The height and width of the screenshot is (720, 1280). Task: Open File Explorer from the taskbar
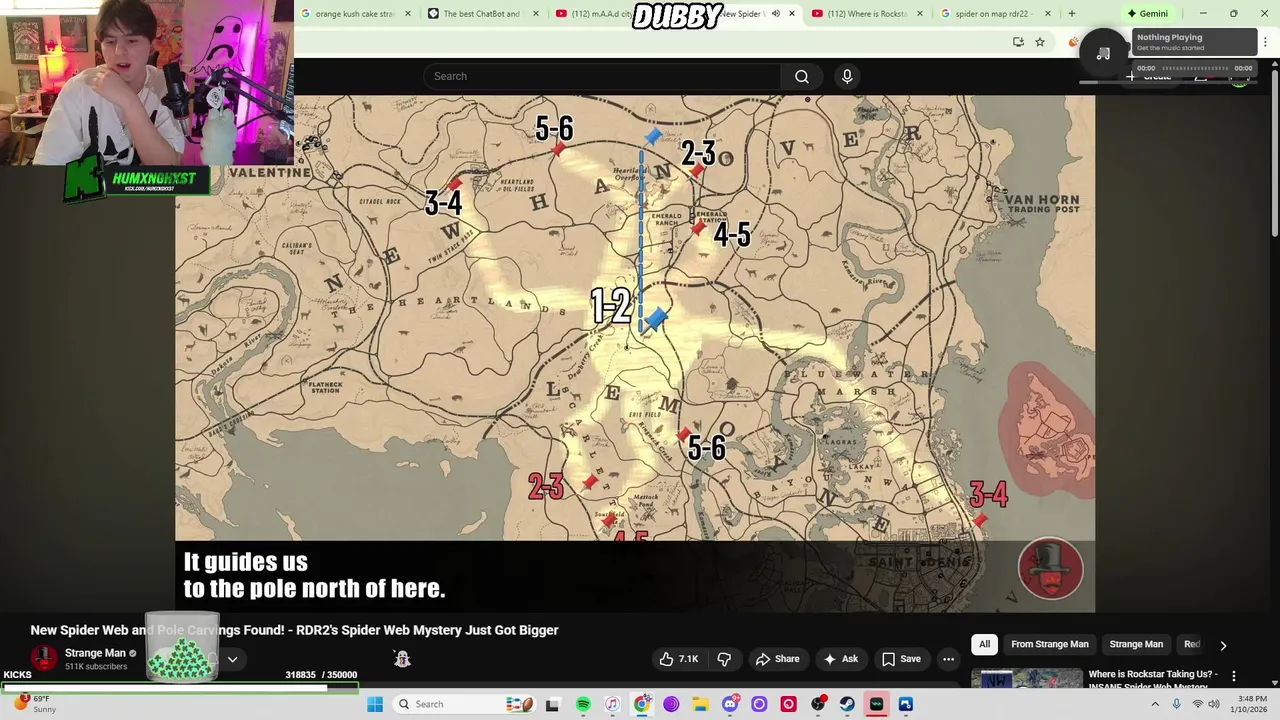click(x=700, y=704)
